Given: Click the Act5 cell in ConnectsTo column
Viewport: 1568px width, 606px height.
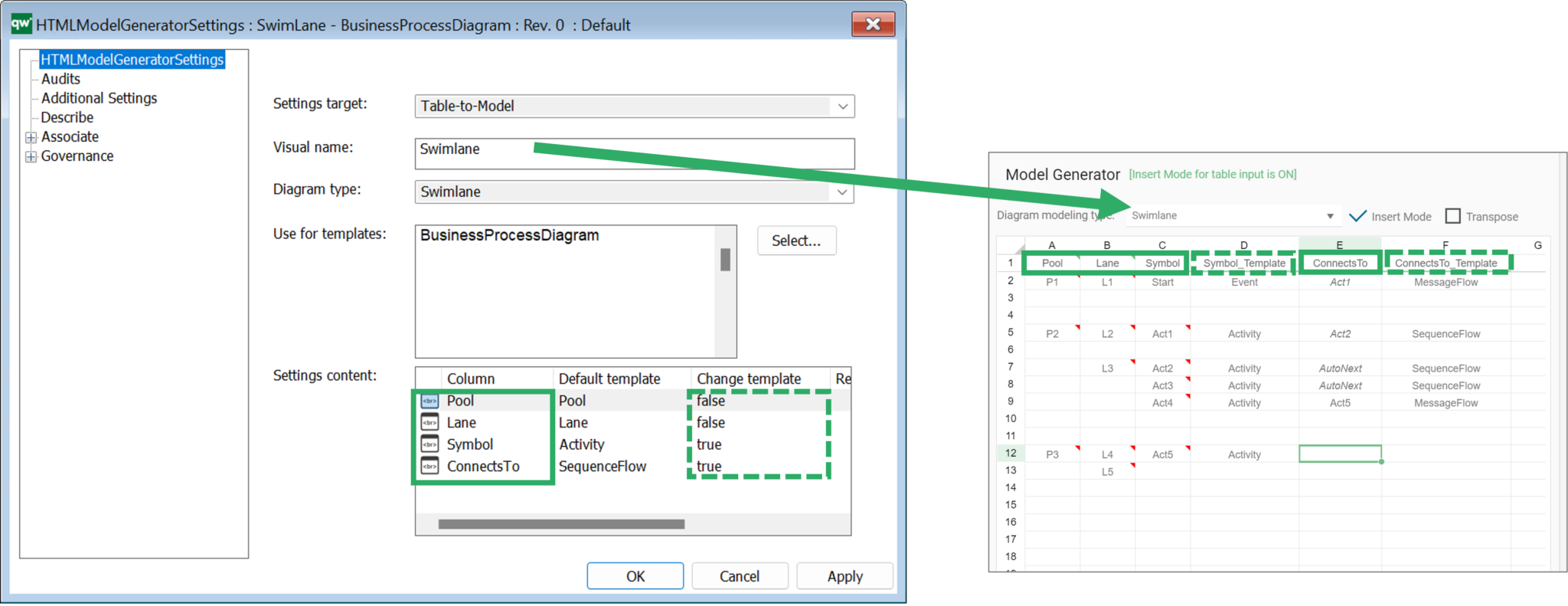Looking at the screenshot, I should click(1340, 403).
